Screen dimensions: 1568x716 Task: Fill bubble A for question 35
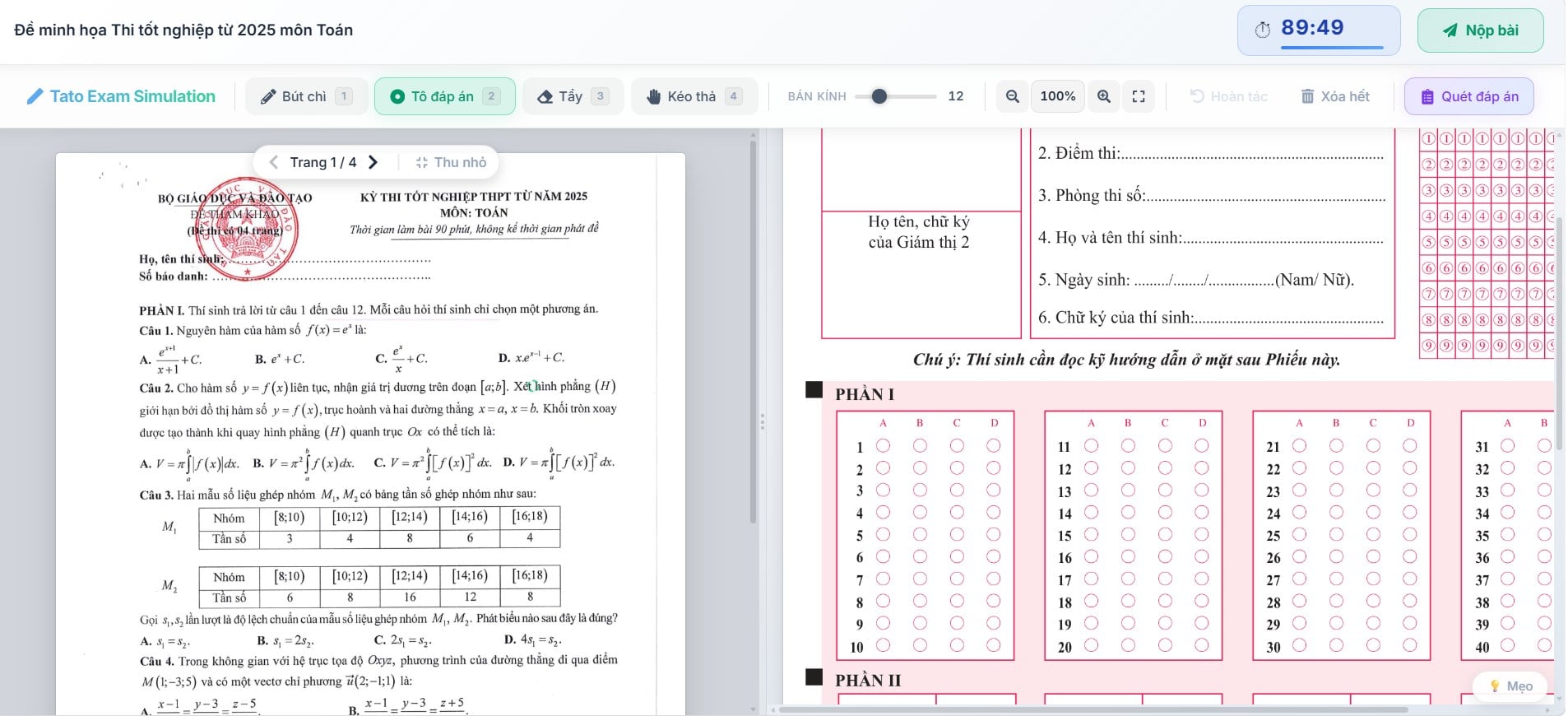click(1507, 534)
